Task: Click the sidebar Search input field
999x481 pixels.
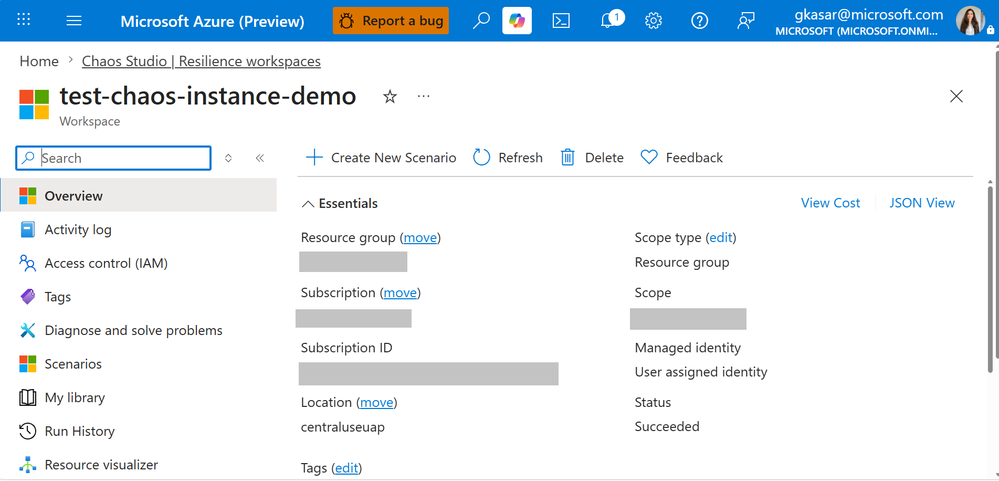Action: pyautogui.click(x=113, y=158)
